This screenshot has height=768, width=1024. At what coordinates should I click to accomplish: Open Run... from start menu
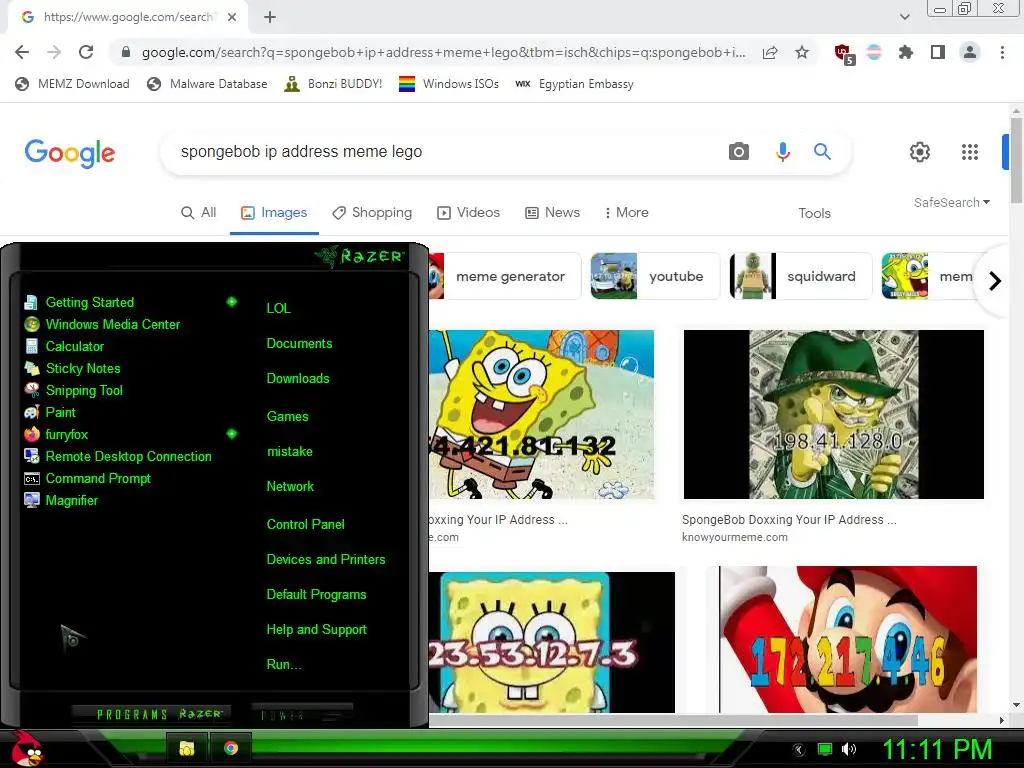coord(284,664)
